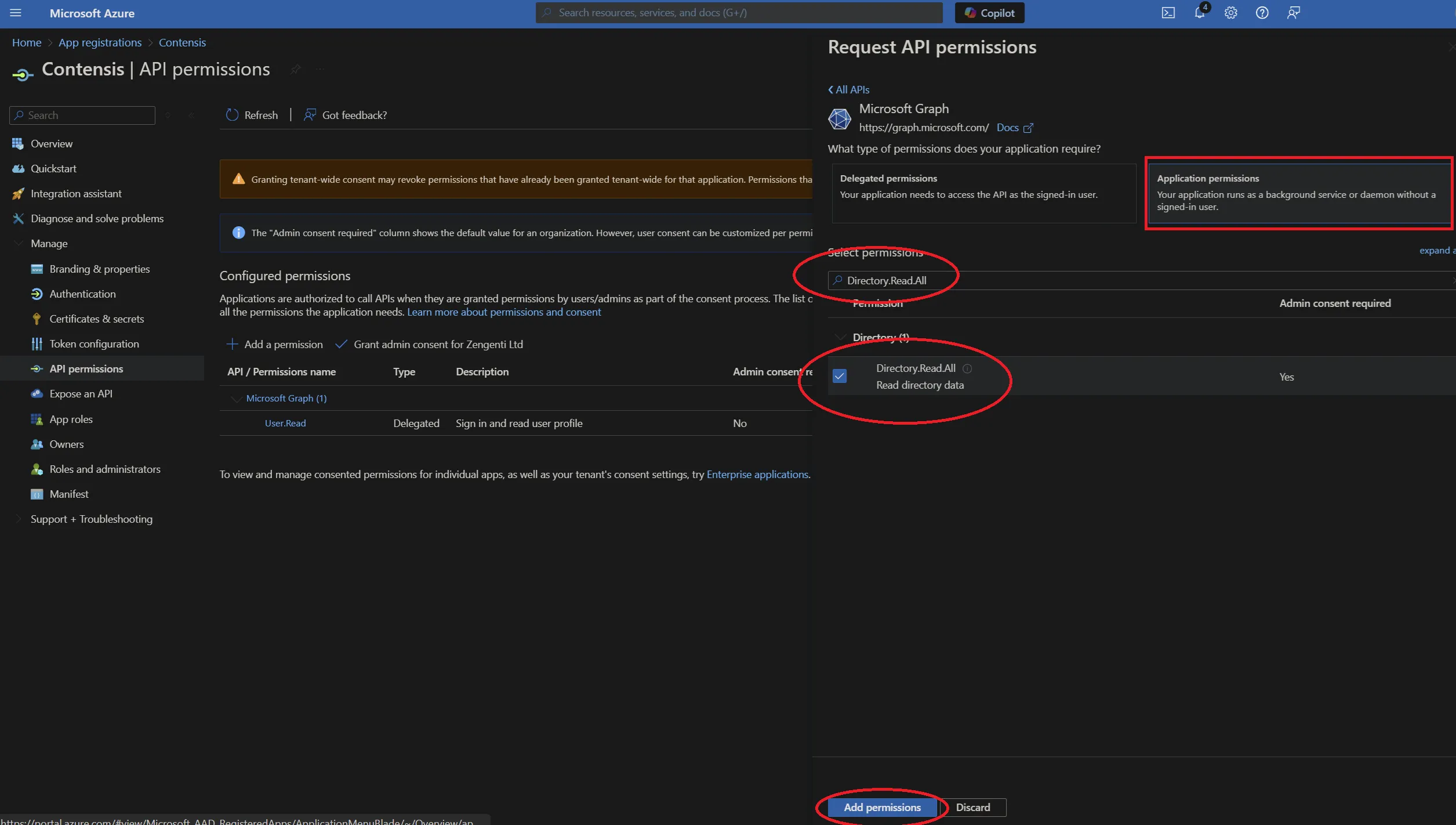Open Branding & properties

click(x=99, y=269)
